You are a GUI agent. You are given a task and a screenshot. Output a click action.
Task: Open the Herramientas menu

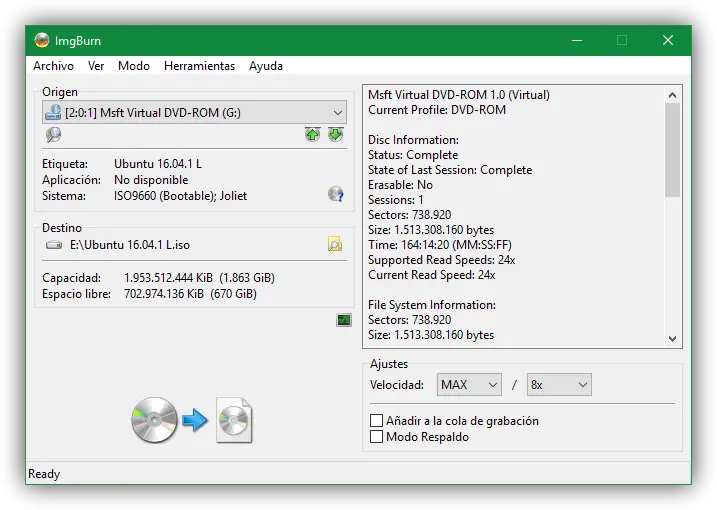[x=199, y=66]
